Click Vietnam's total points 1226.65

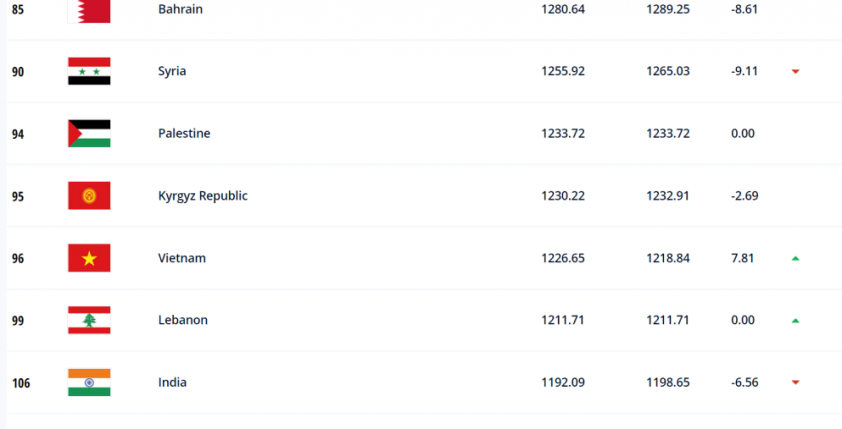(563, 258)
